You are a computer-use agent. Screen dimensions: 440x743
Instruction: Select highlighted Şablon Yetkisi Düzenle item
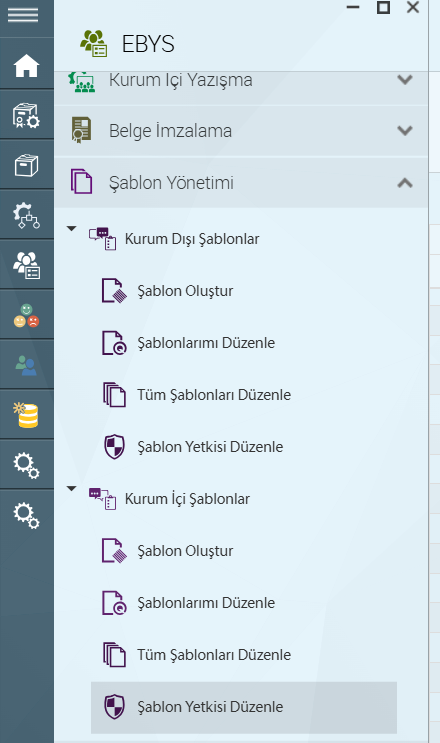243,707
